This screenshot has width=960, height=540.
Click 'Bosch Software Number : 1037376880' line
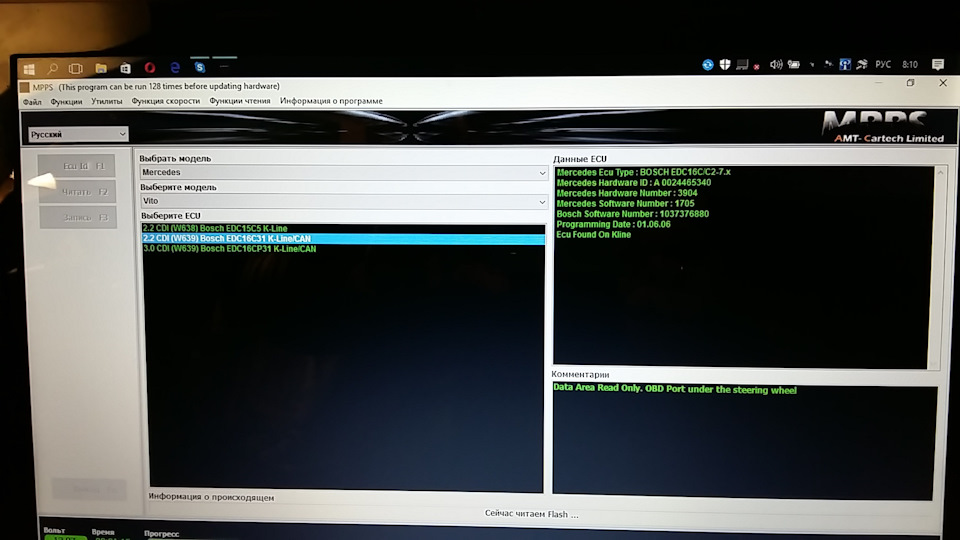tap(632, 214)
